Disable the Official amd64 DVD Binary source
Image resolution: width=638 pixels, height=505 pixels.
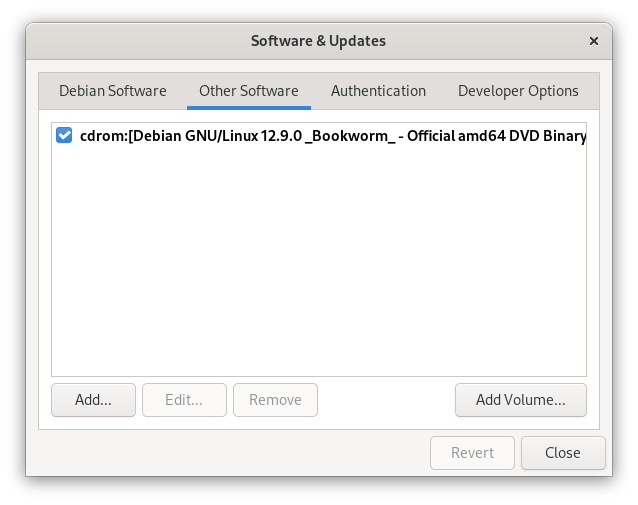tap(64, 136)
